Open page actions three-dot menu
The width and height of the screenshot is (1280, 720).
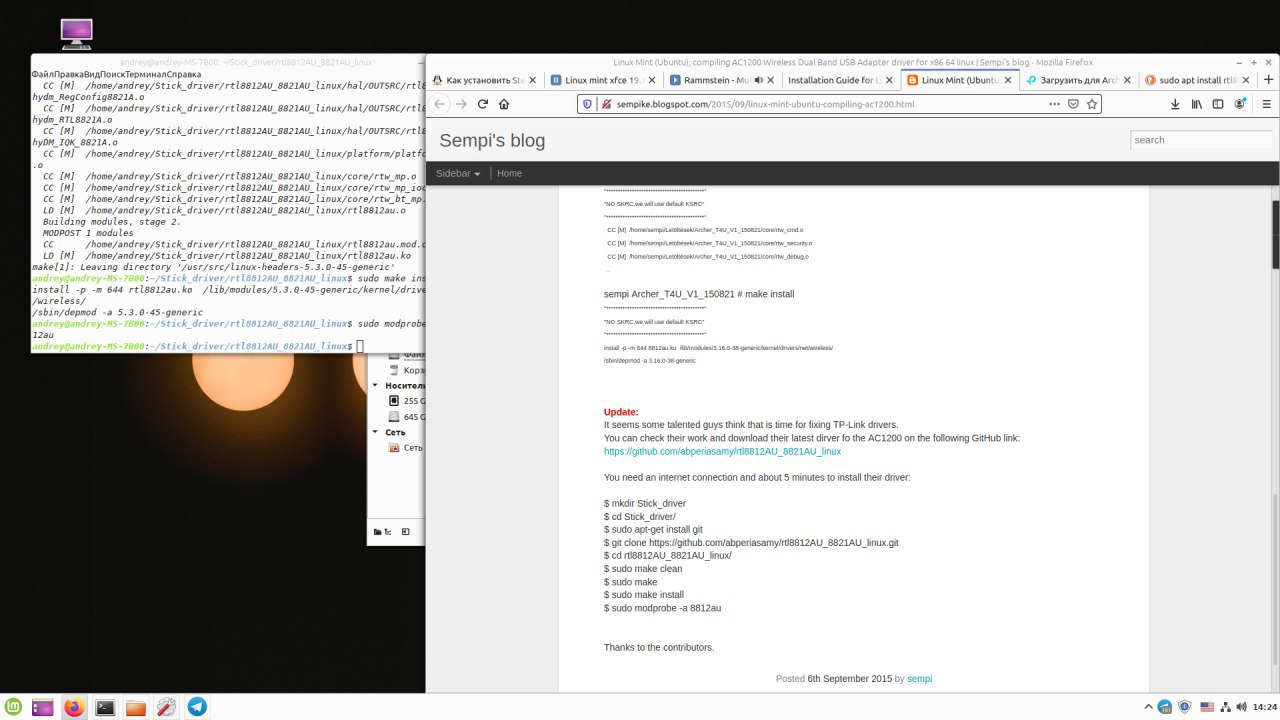pos(1054,104)
